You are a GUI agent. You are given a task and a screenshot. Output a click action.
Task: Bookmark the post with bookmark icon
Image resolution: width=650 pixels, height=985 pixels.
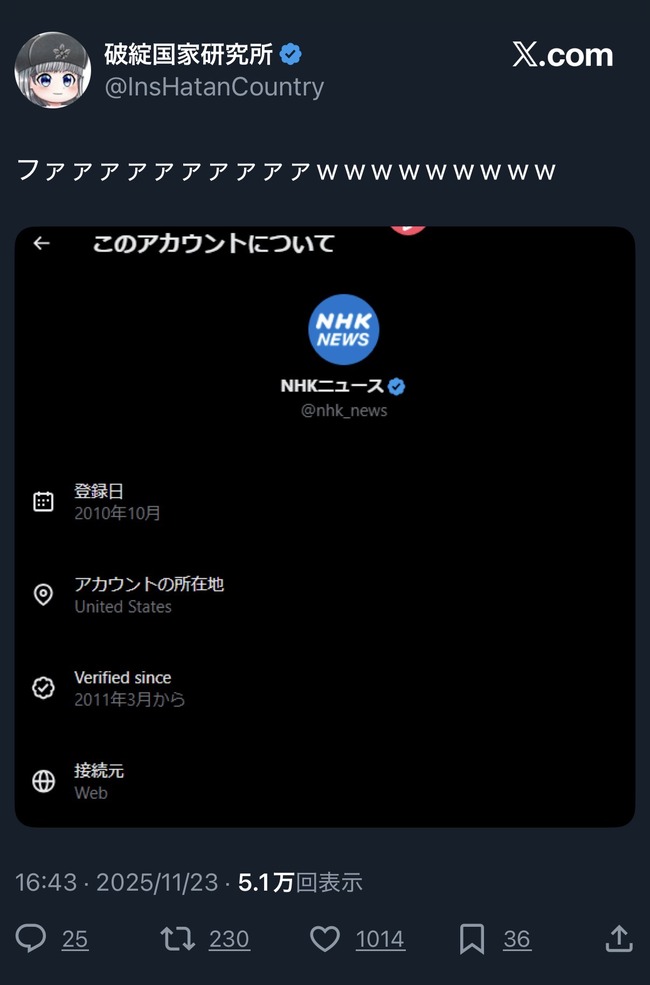472,939
